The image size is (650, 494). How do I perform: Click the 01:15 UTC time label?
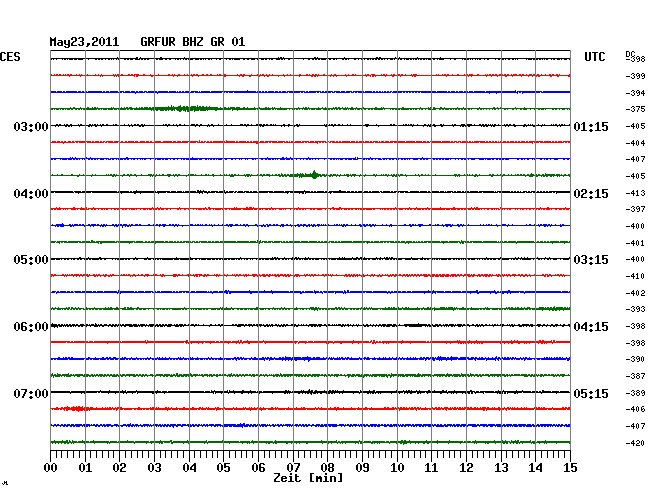click(x=591, y=127)
